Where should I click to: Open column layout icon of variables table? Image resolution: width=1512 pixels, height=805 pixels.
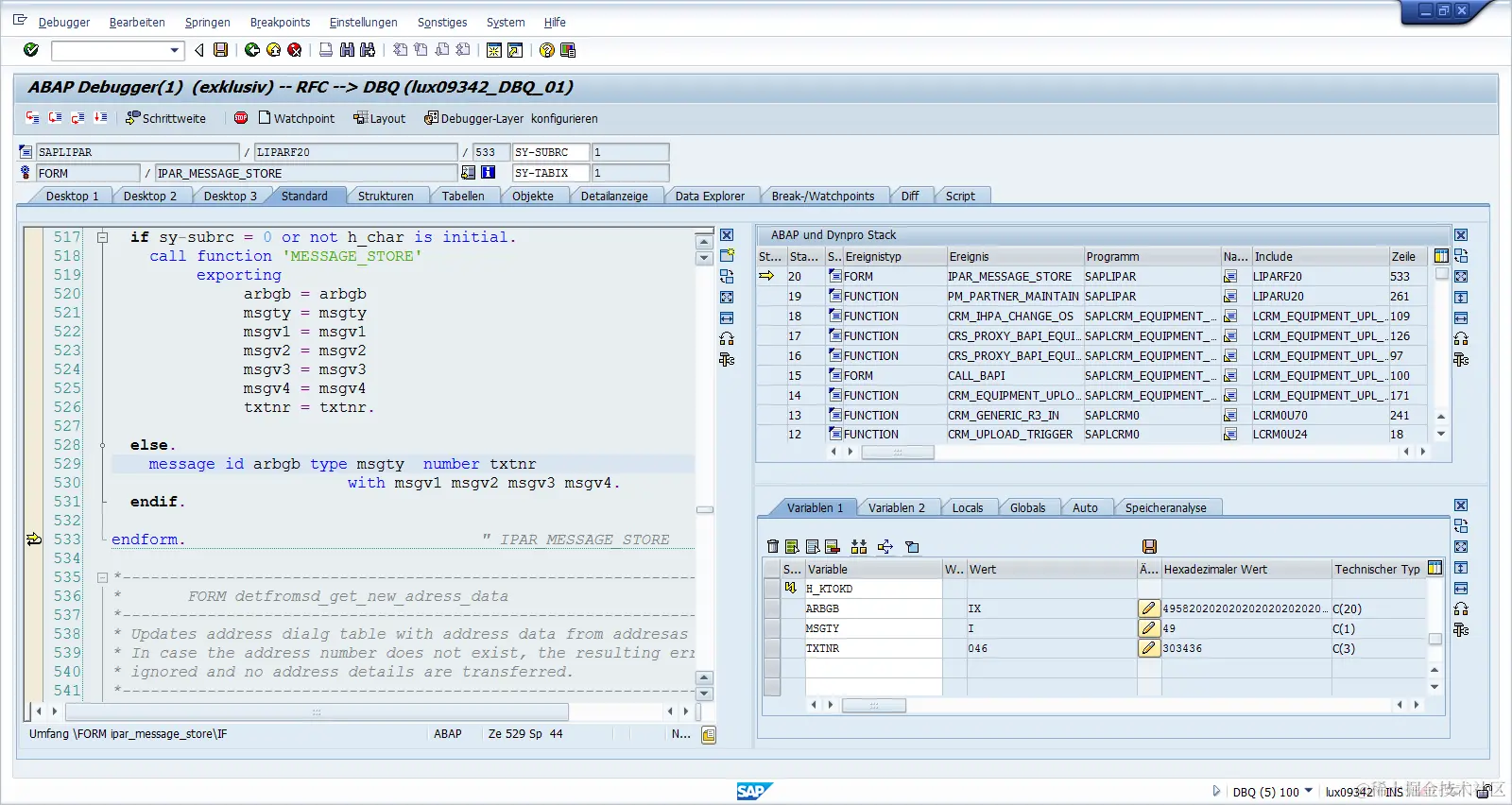point(1435,568)
